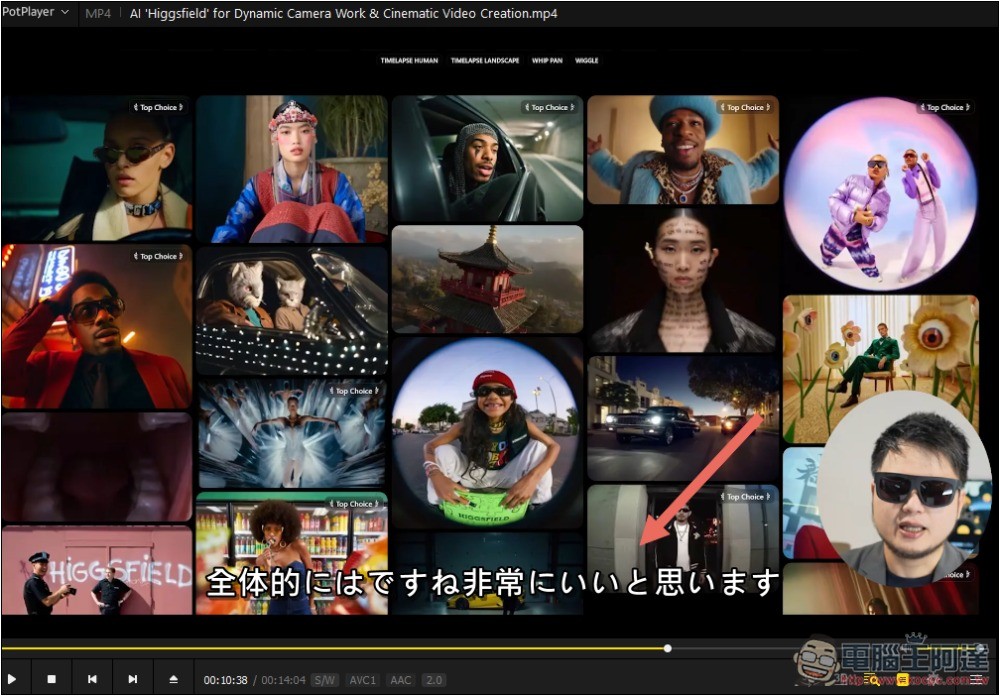Click the WIGGLE link
The height and width of the screenshot is (696, 1000).
point(587,60)
